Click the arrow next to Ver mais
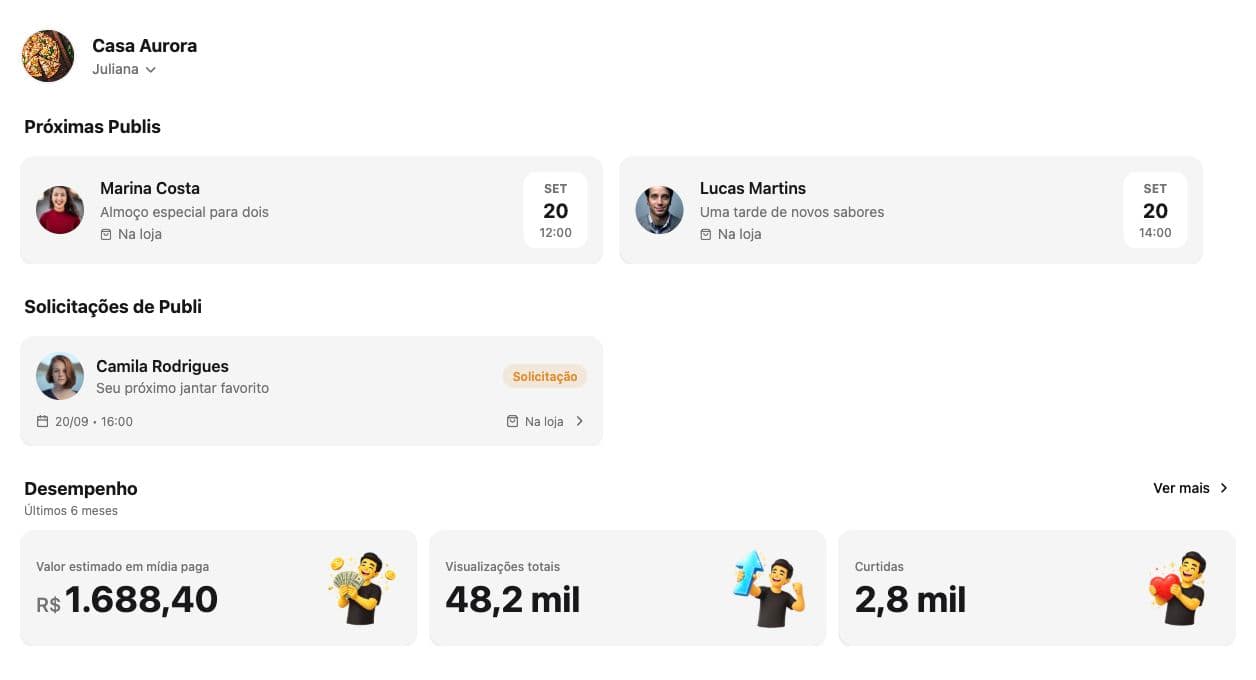Image resolution: width=1256 pixels, height=680 pixels. point(1224,488)
